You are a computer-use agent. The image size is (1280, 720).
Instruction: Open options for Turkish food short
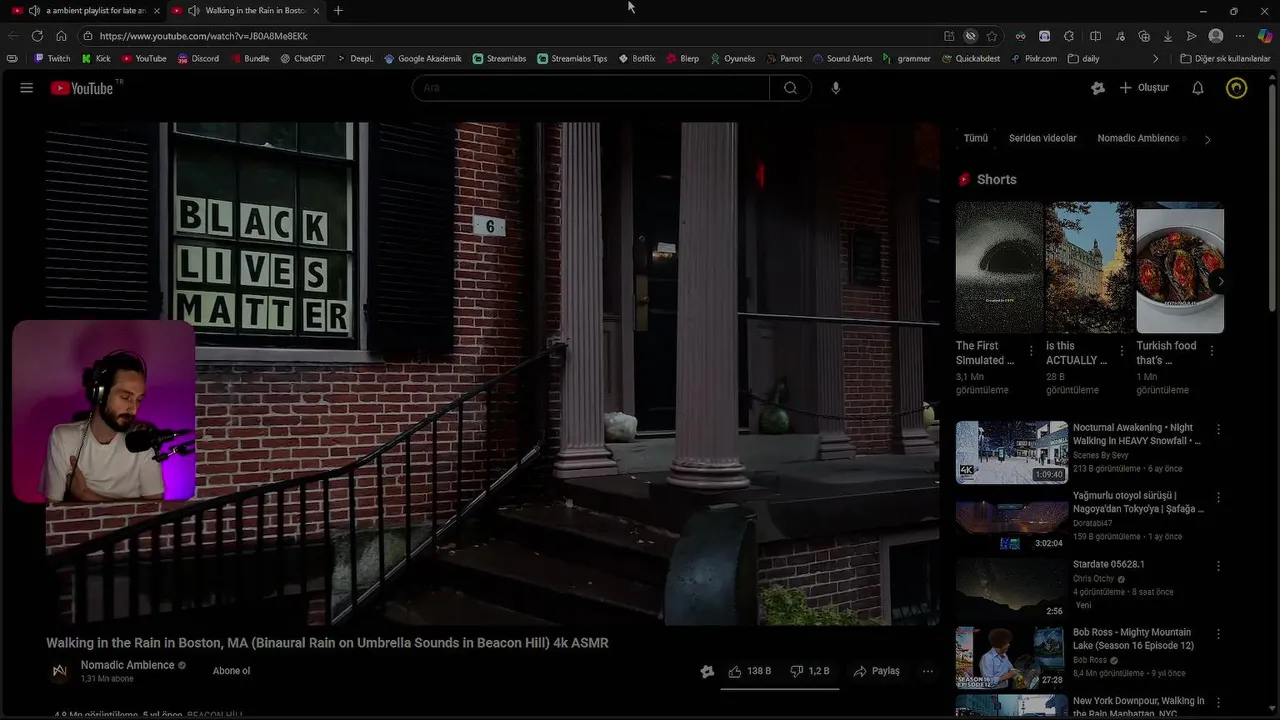(x=1212, y=351)
